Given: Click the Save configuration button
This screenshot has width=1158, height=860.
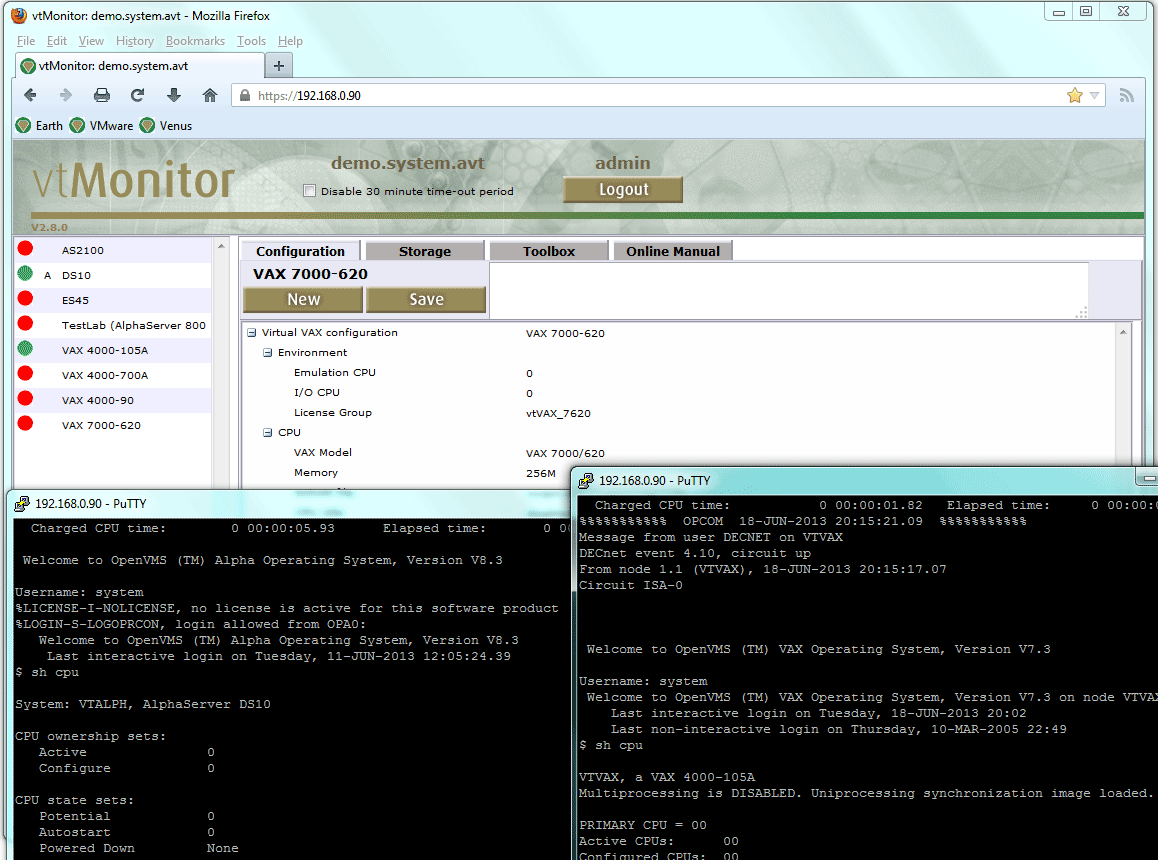Looking at the screenshot, I should [x=426, y=299].
